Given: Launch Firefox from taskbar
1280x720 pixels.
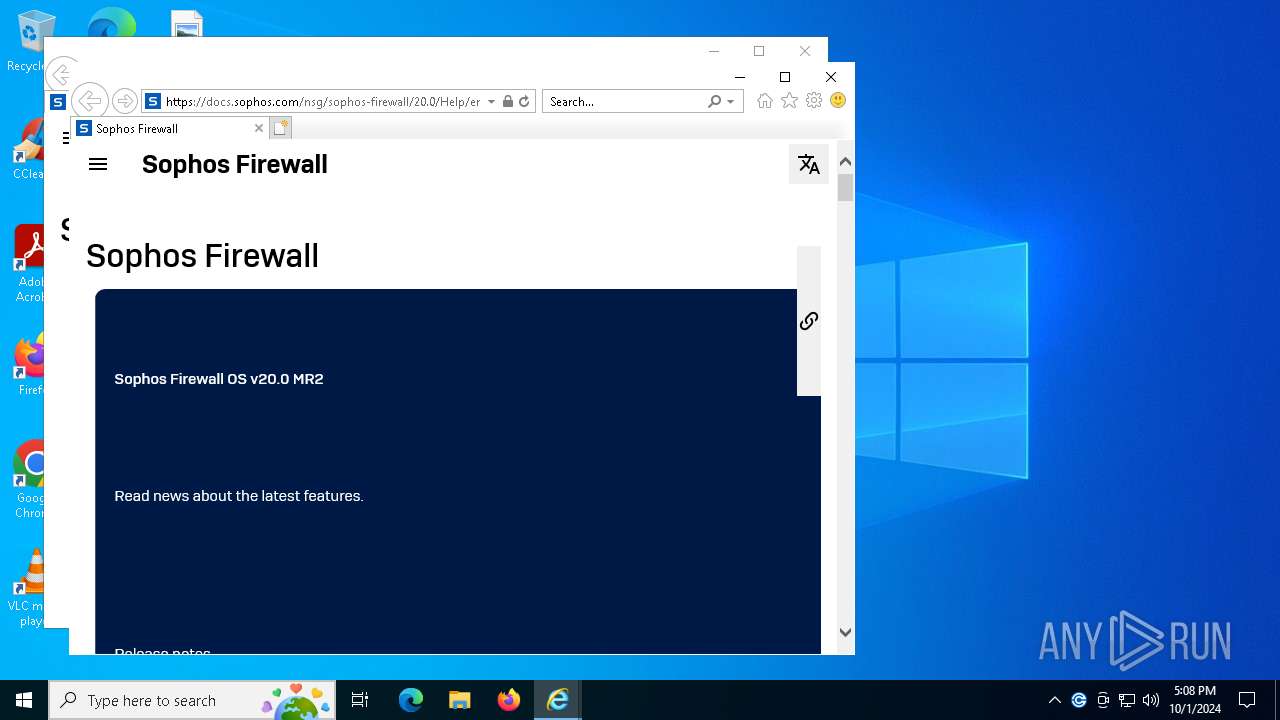Looking at the screenshot, I should pyautogui.click(x=509, y=700).
